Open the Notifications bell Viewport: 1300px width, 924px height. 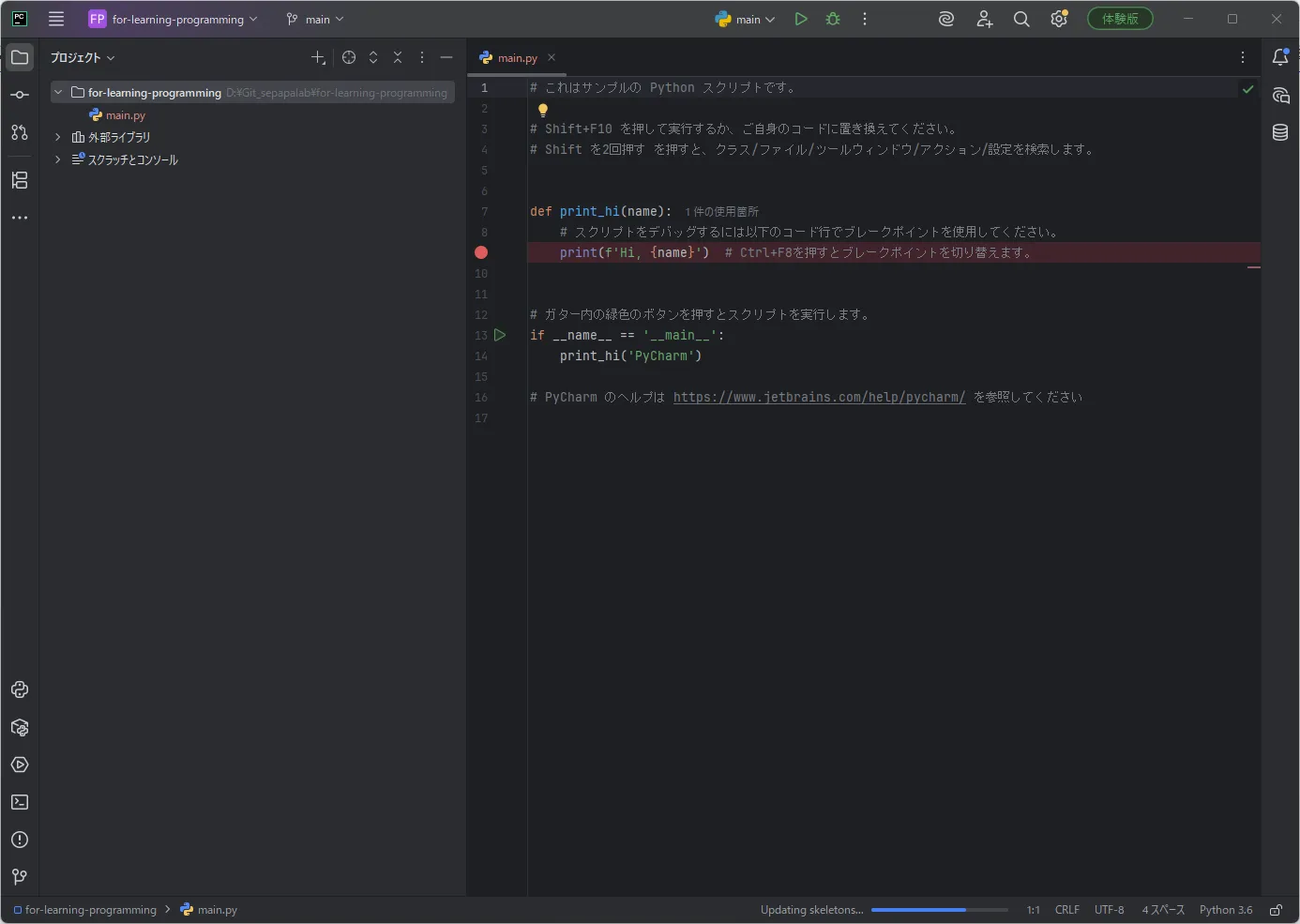coord(1280,57)
